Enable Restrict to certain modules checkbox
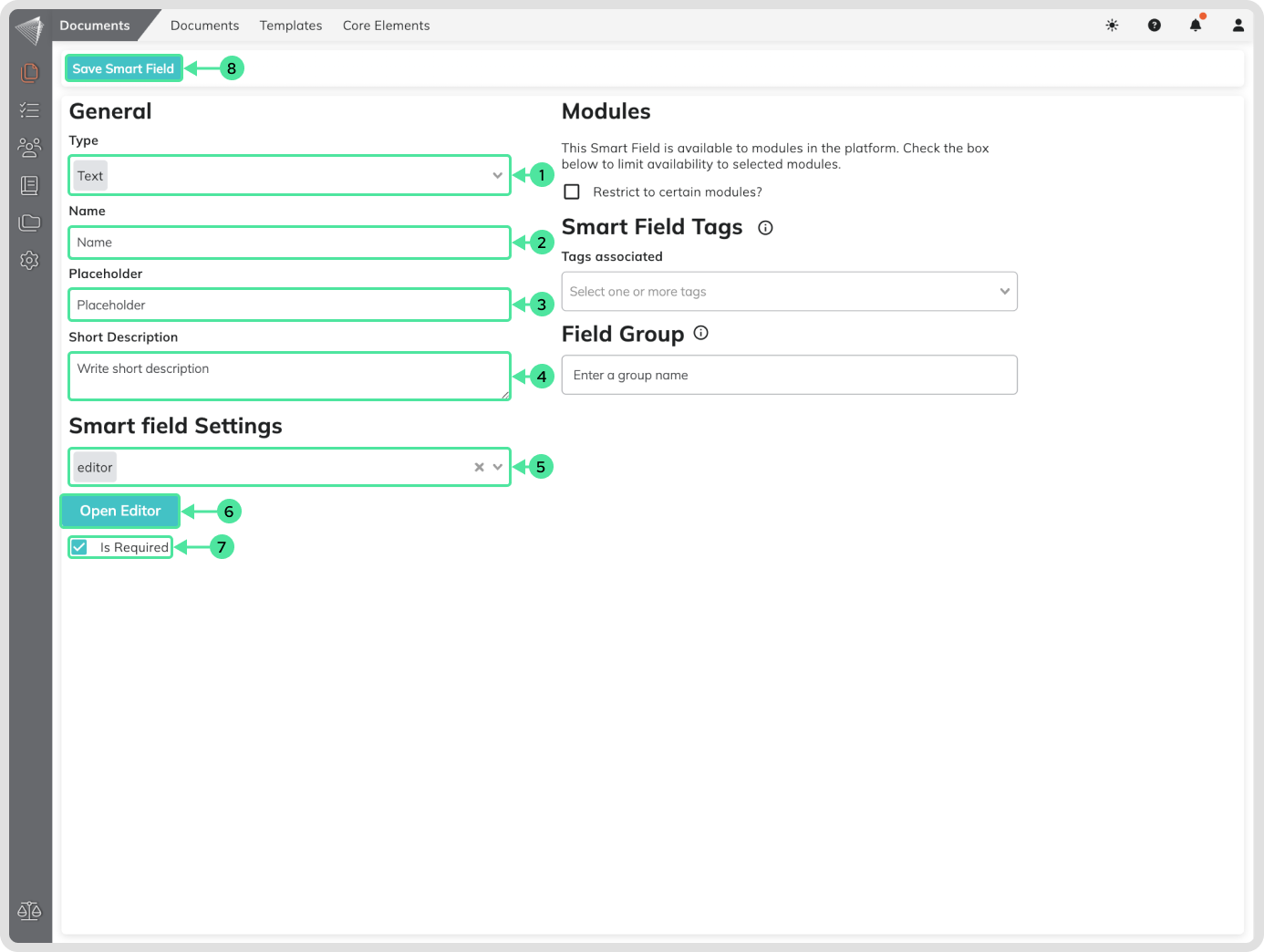Image resolution: width=1264 pixels, height=952 pixels. click(572, 192)
